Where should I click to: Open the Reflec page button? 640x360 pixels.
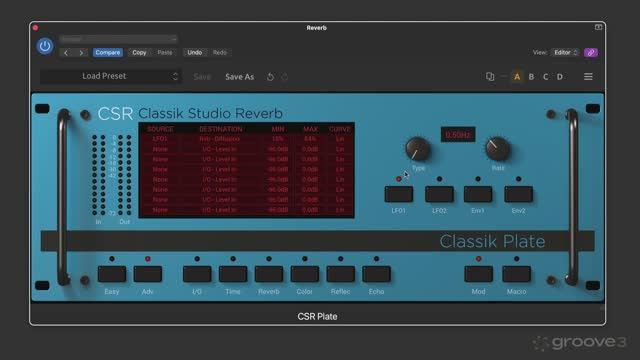coord(341,274)
